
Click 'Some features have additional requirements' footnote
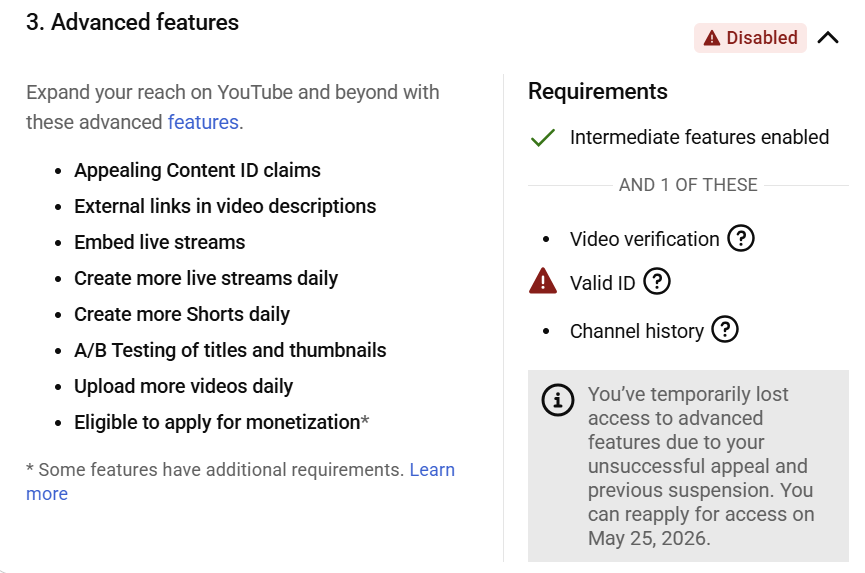[216, 470]
